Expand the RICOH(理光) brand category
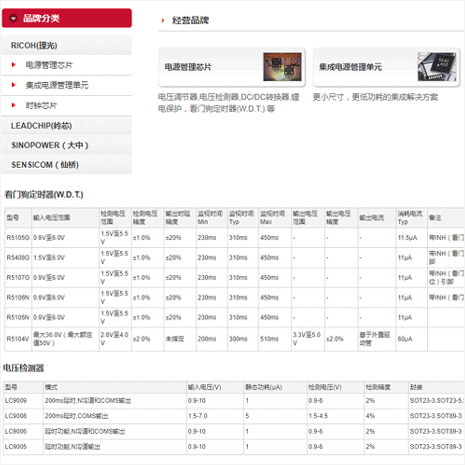This screenshot has width=465, height=465. pyautogui.click(x=67, y=45)
